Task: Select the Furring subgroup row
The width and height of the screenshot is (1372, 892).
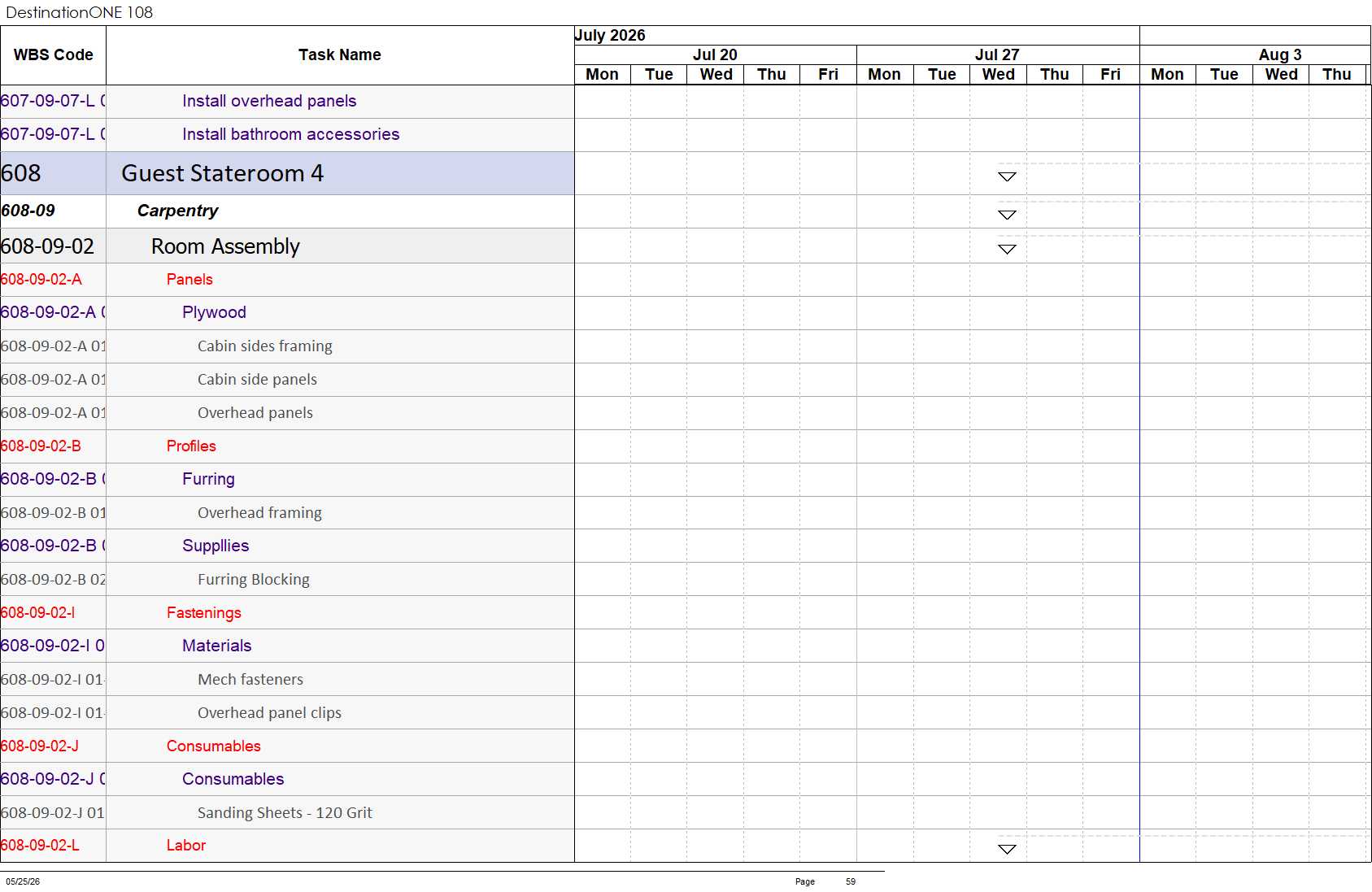Action: pyautogui.click(x=287, y=480)
